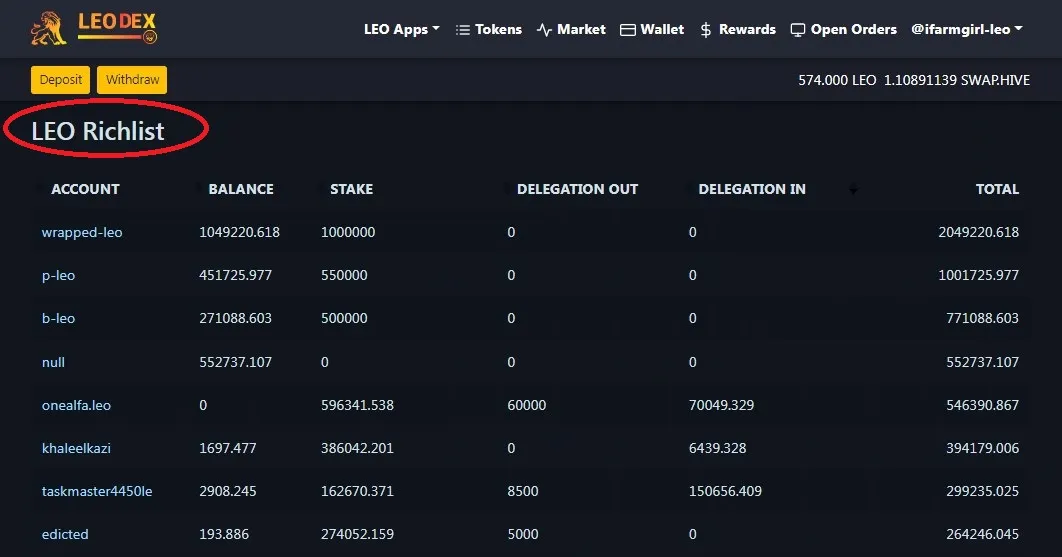Sort by the STAKE column header
The width and height of the screenshot is (1062, 557).
pyautogui.click(x=352, y=189)
